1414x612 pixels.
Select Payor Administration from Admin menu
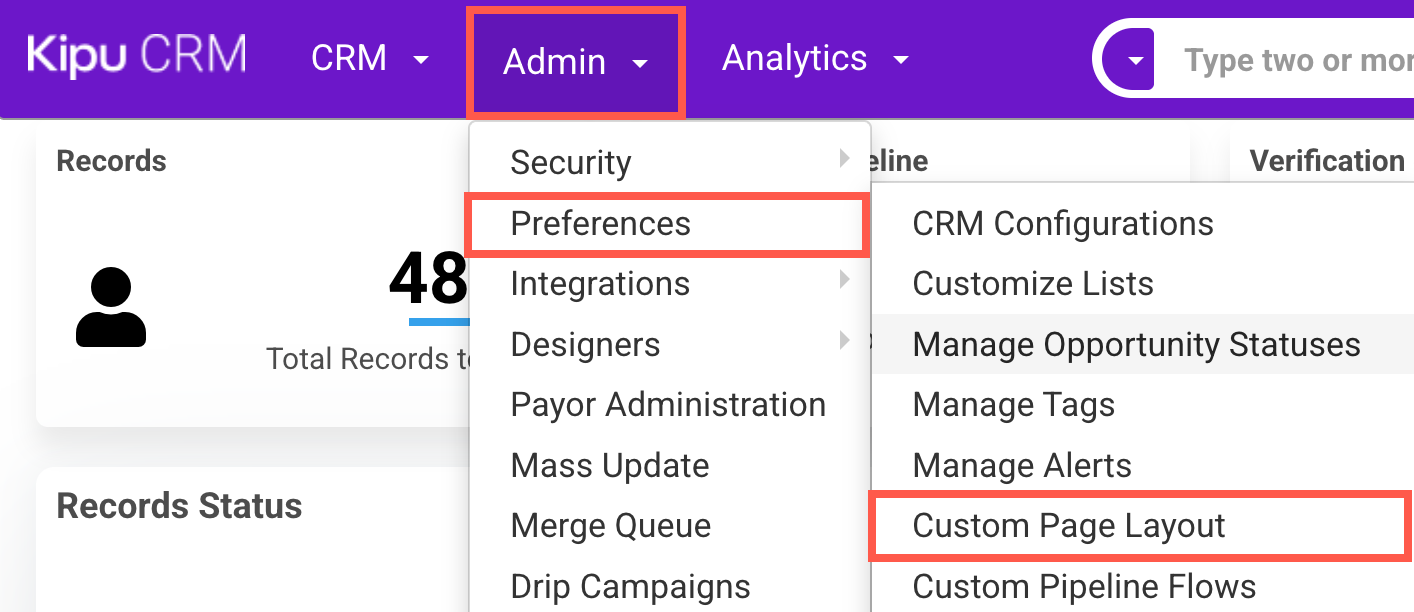coord(668,405)
